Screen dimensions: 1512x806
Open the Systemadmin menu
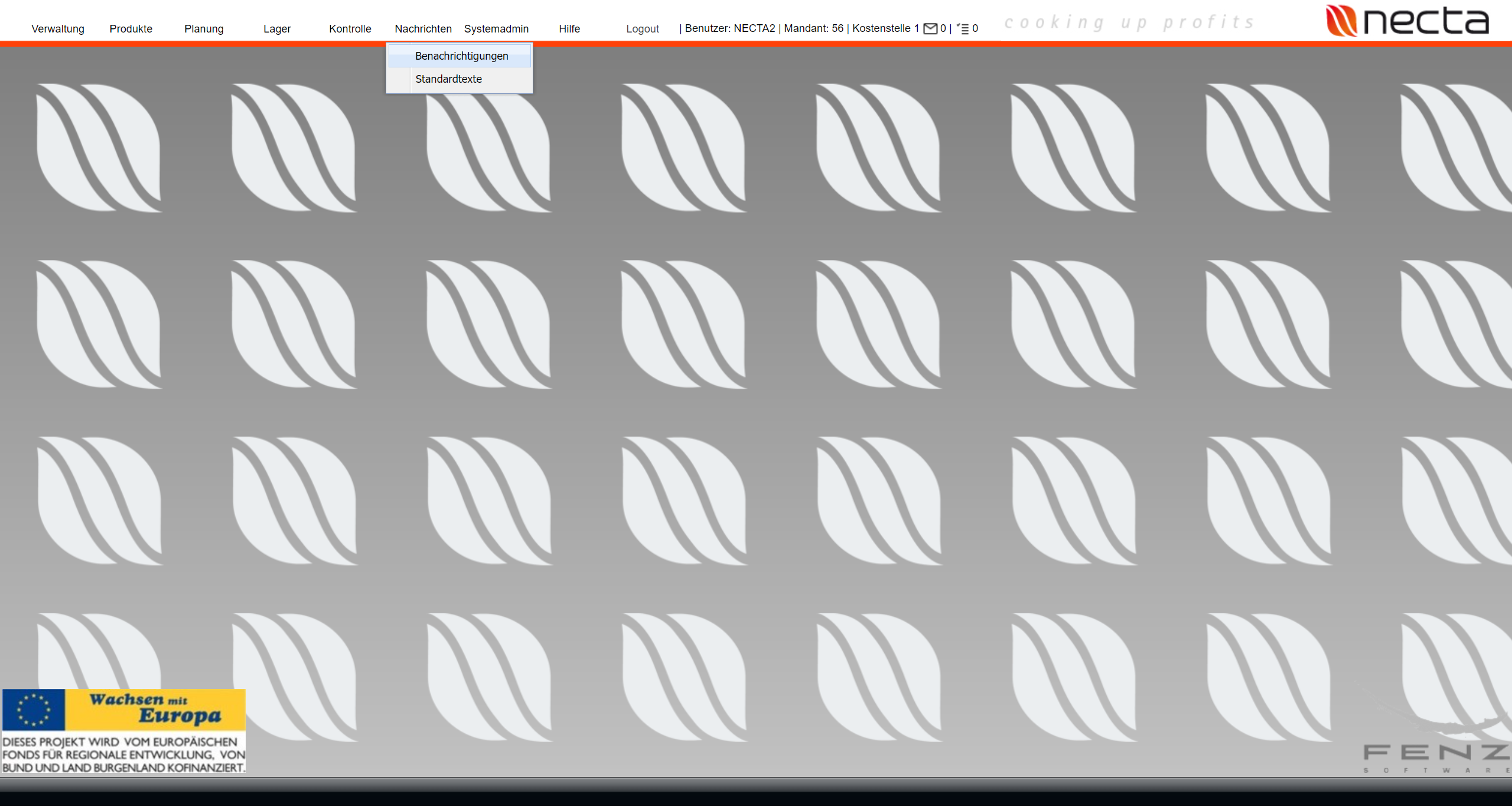tap(496, 29)
